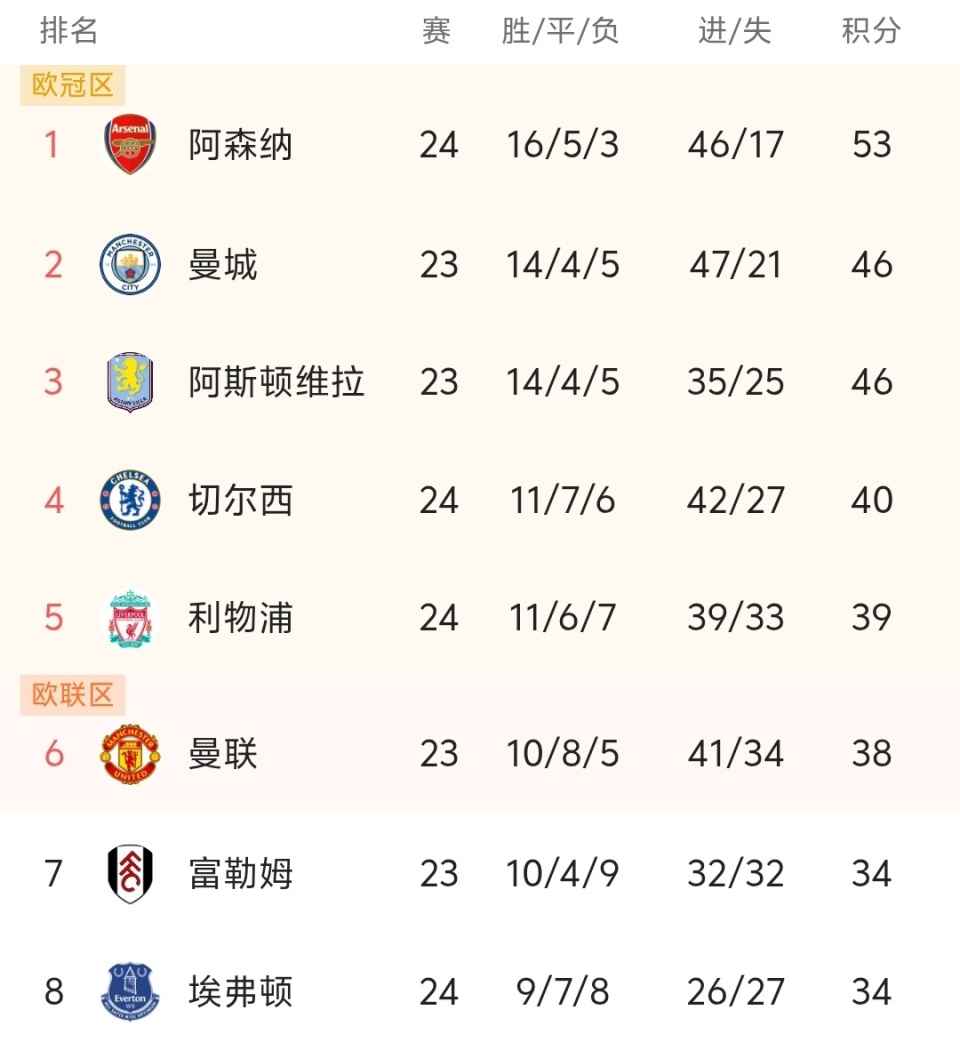Click Liverpool's 39 points value
The image size is (960, 1058).
[x=871, y=618]
